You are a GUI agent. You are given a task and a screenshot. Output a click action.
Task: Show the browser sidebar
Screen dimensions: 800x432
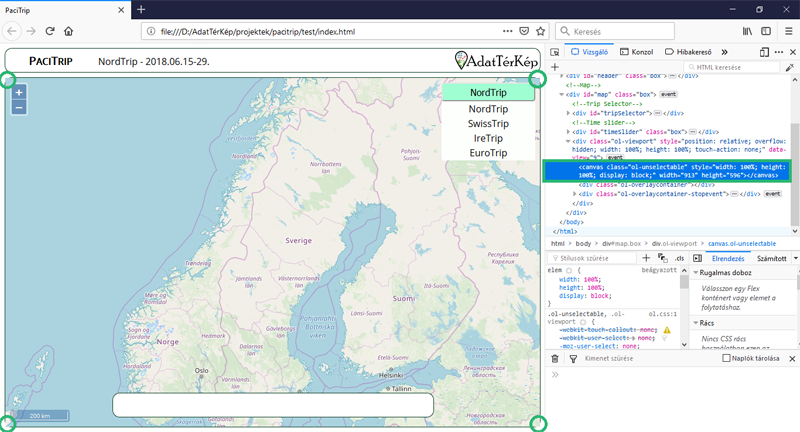(x=766, y=31)
